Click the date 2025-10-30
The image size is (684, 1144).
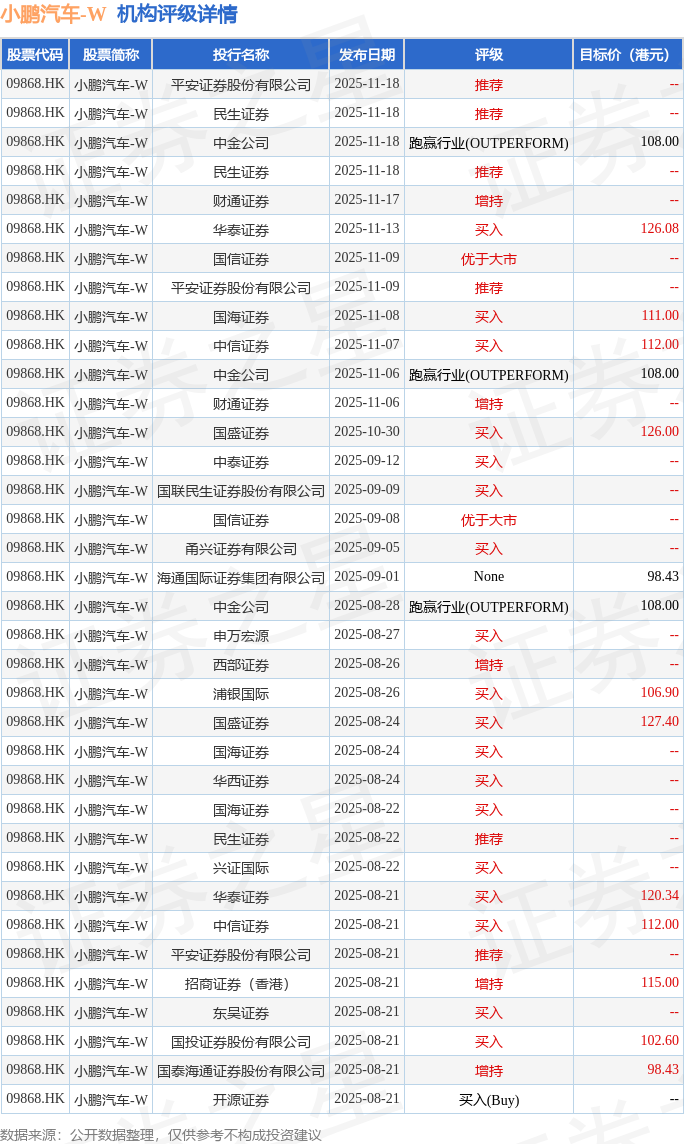click(367, 432)
